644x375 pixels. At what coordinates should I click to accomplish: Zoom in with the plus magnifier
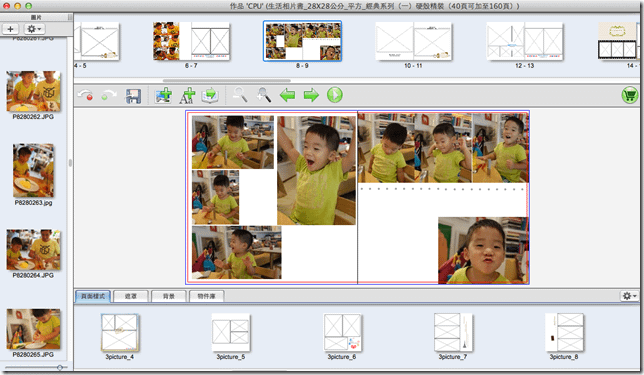(263, 95)
